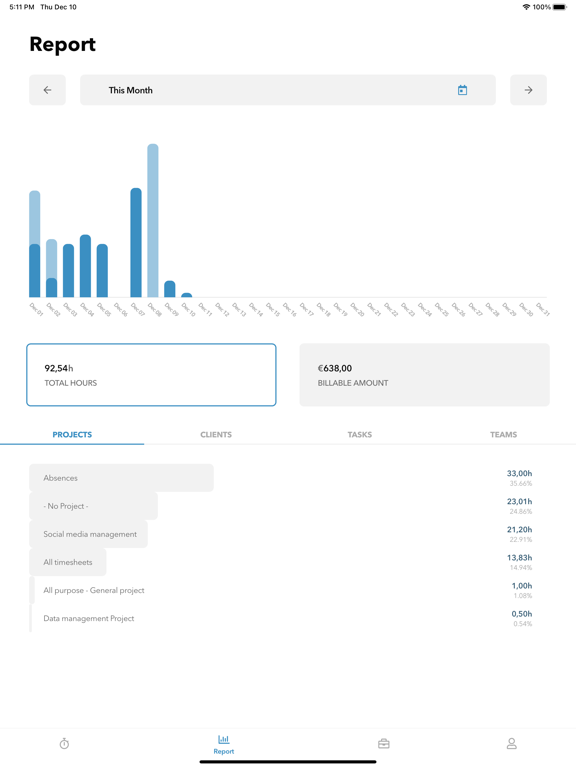Select the Billable Amount card
576x768 pixels.
pos(425,375)
